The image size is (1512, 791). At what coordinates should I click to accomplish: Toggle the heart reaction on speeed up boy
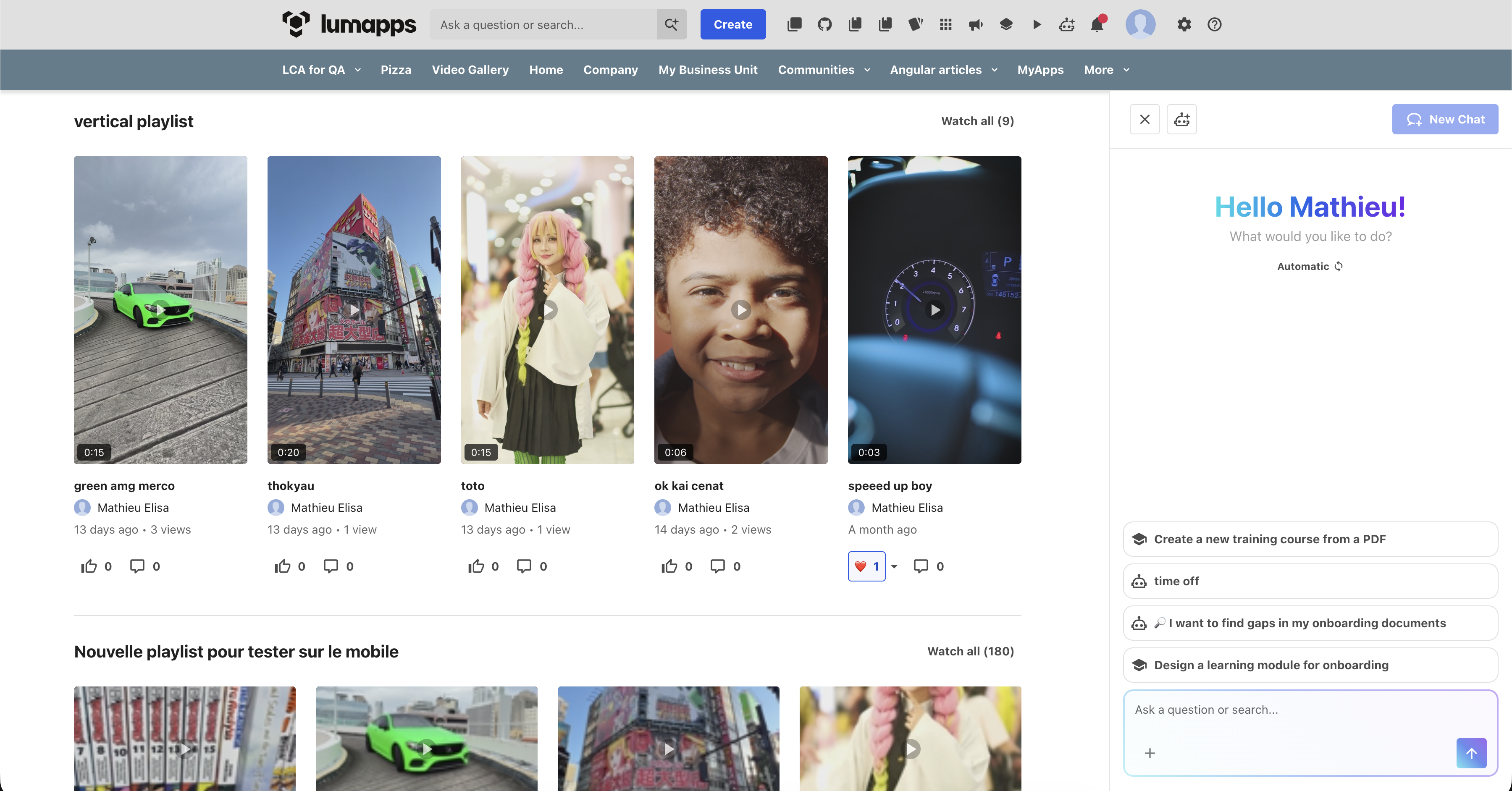coord(866,566)
